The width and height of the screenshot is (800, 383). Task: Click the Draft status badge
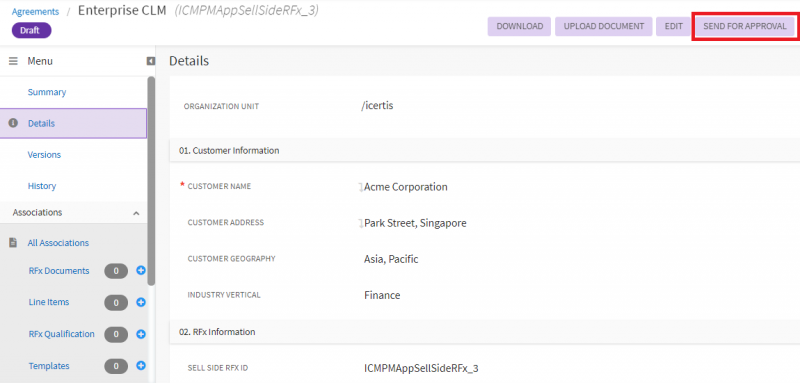tap(32, 30)
